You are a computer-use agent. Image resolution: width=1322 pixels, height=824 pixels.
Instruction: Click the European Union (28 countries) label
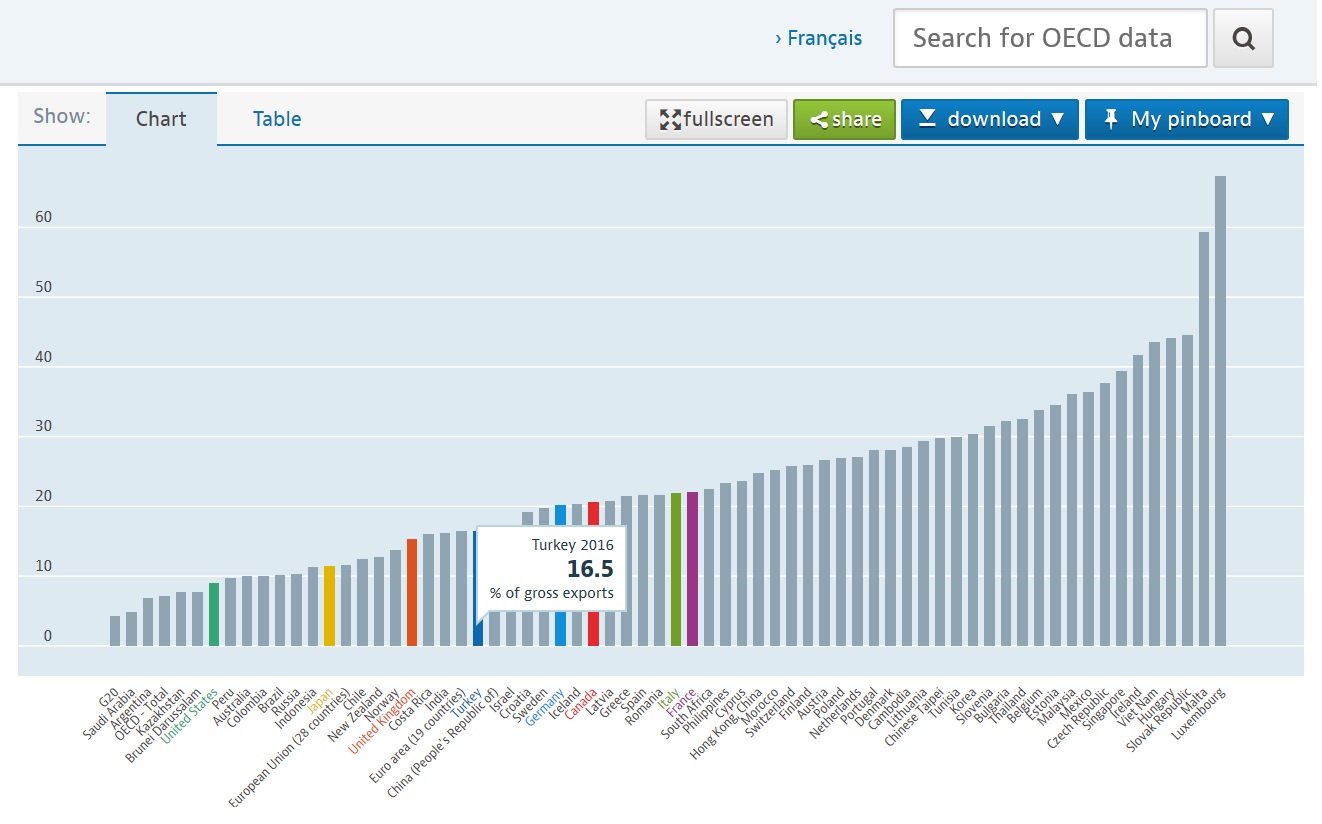(290, 747)
